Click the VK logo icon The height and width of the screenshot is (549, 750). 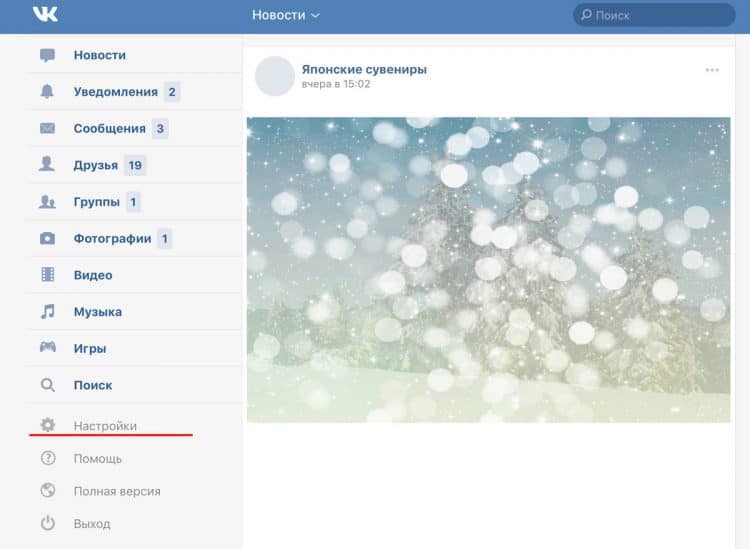click(45, 14)
